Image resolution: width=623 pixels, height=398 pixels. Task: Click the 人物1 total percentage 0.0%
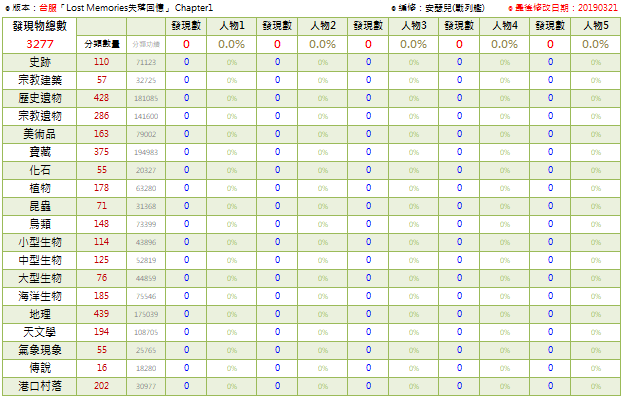(x=232, y=44)
